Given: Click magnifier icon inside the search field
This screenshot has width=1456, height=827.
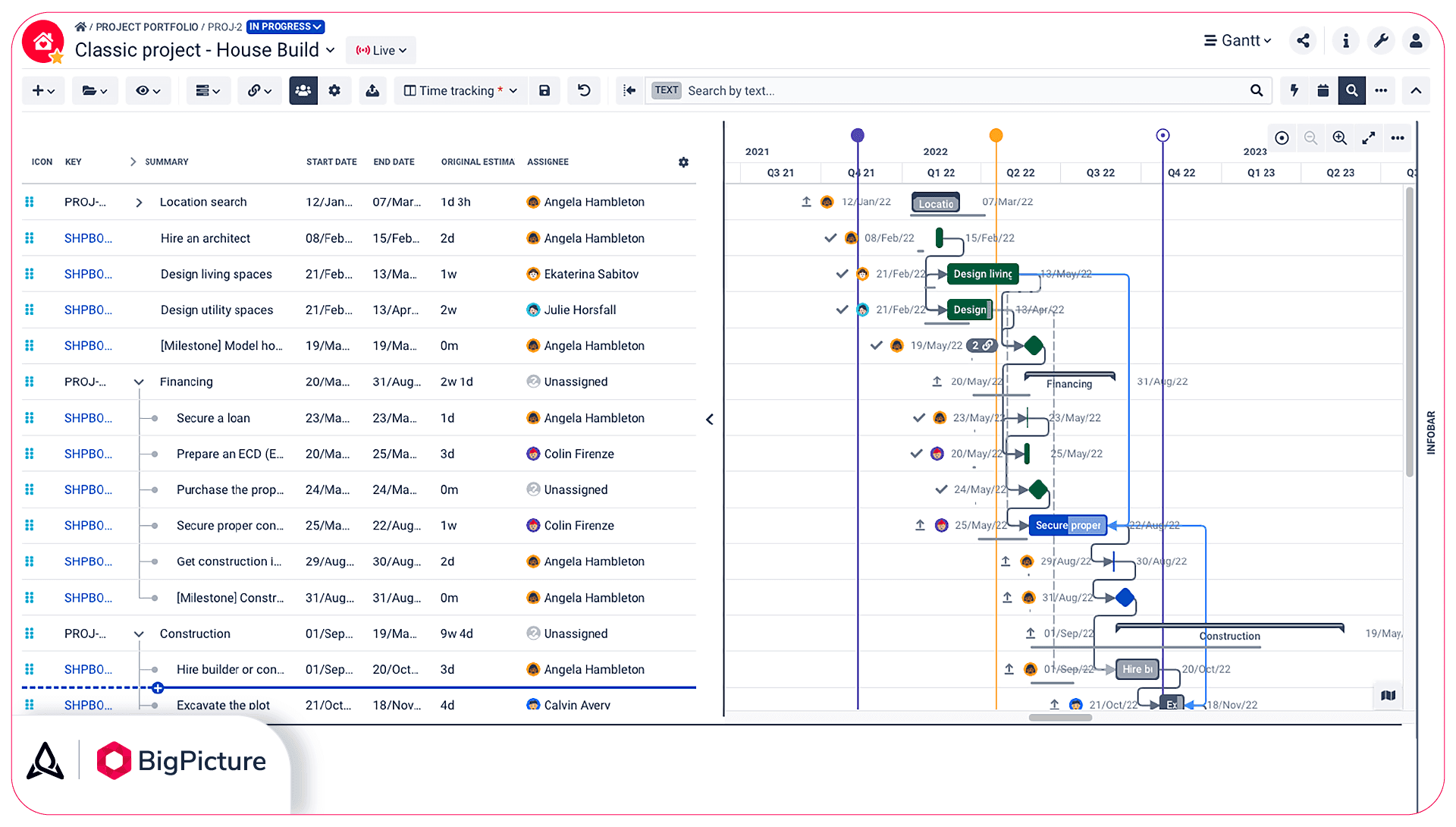Looking at the screenshot, I should pyautogui.click(x=1257, y=90).
